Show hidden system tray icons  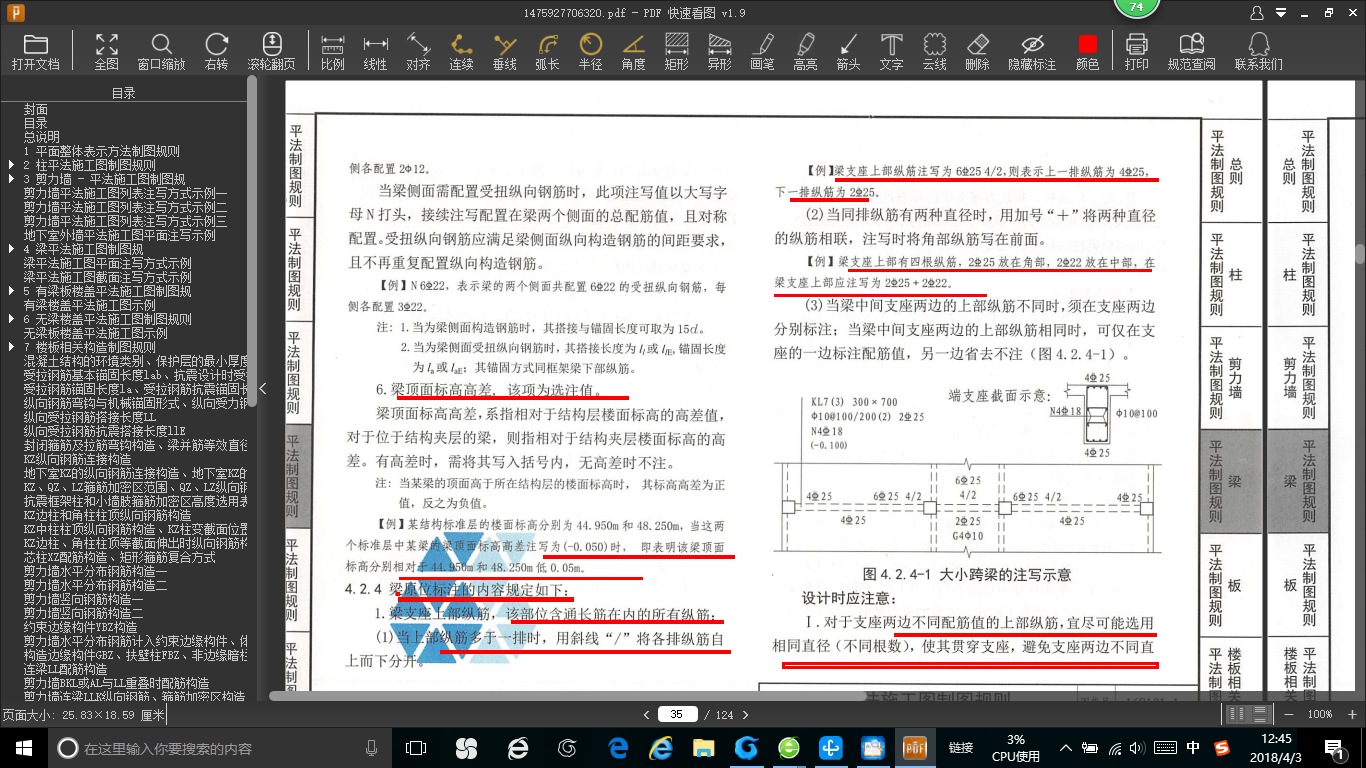[1068, 747]
